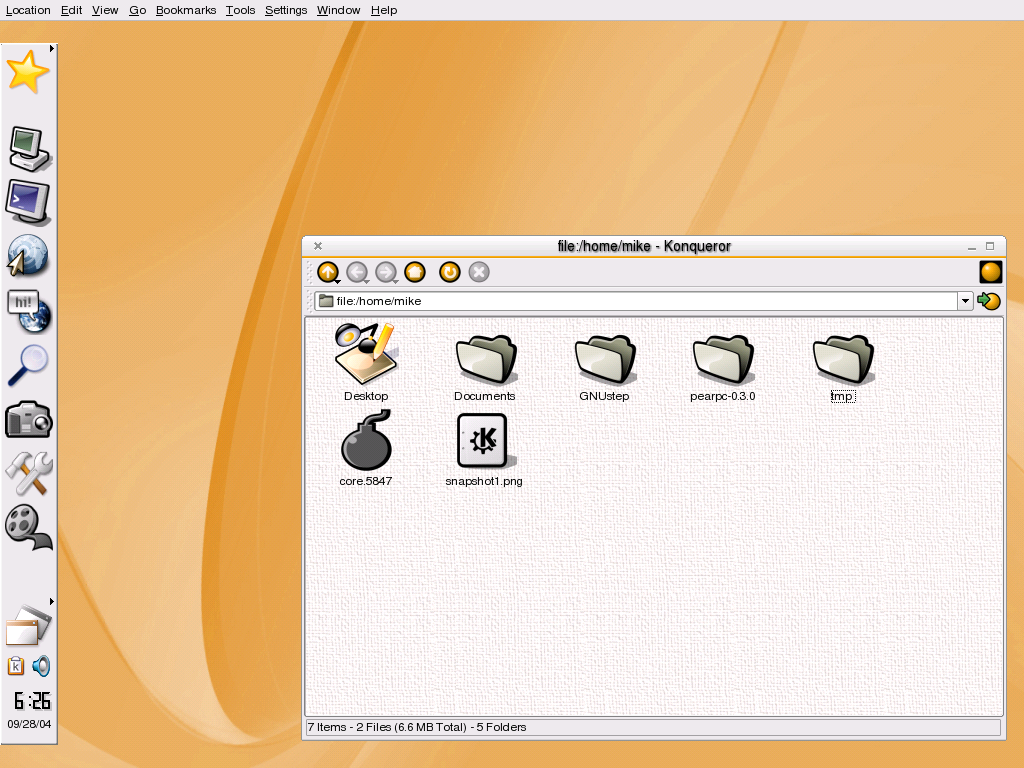Click the Go button beside location bar

[989, 300]
